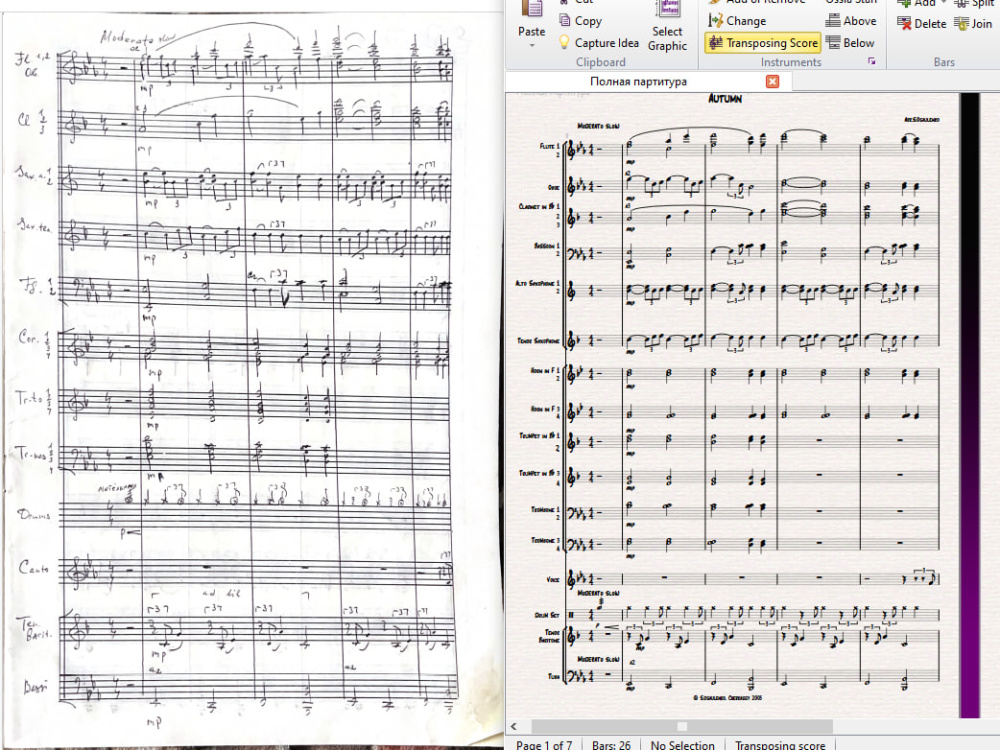
Task: Close the Полная партитура score tab
Action: 772,82
